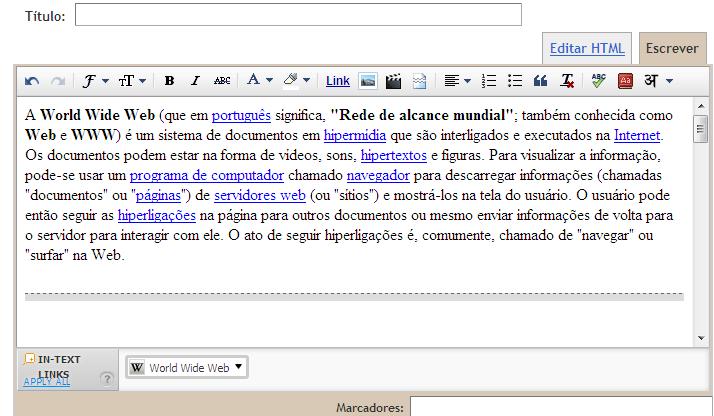Toggle Hindi transliteration tool

pos(651,81)
